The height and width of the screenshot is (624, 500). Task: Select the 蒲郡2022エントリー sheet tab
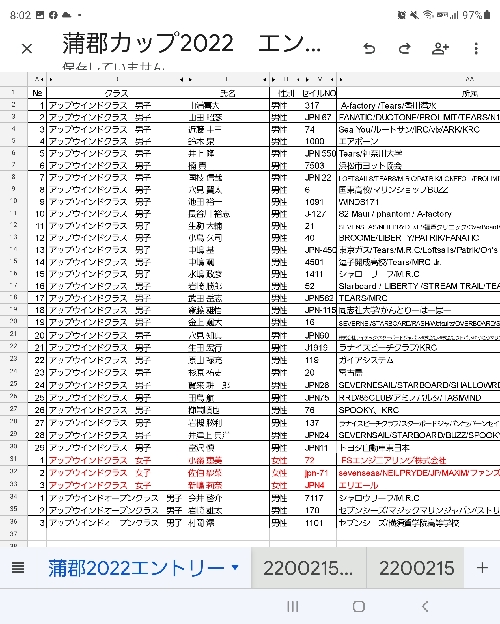(x=136, y=568)
